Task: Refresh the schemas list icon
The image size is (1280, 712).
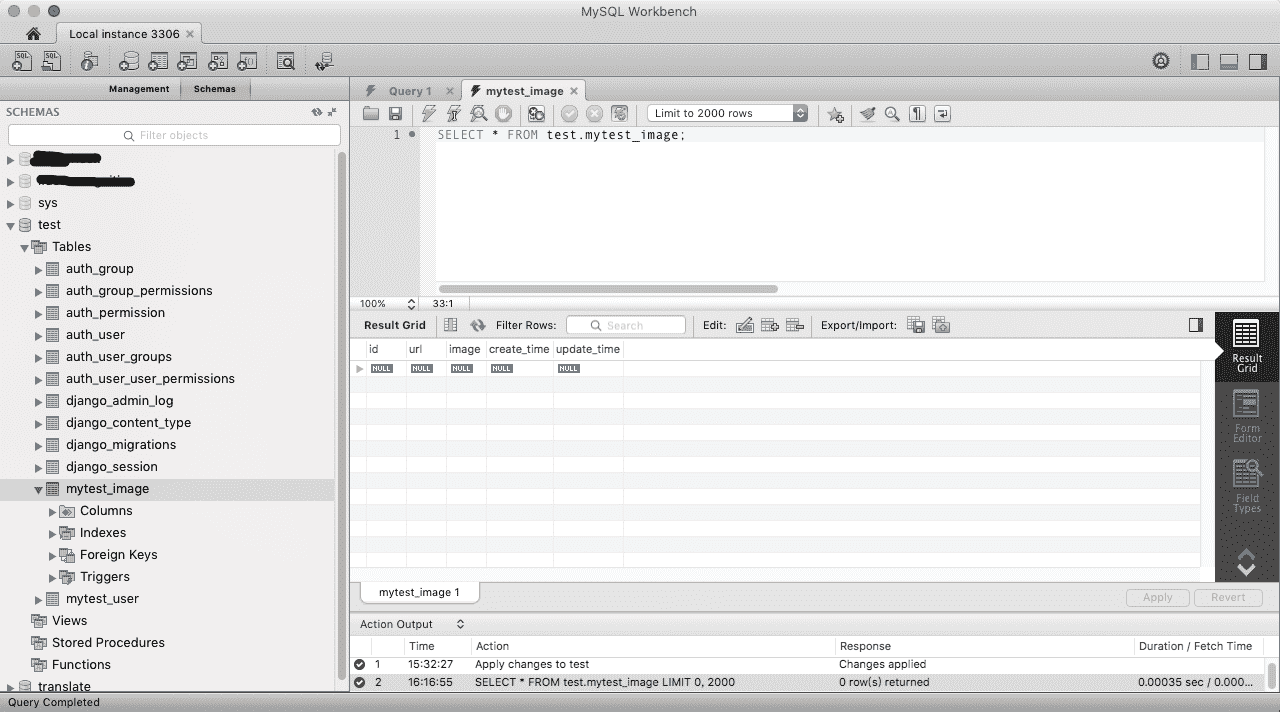Action: [x=317, y=112]
